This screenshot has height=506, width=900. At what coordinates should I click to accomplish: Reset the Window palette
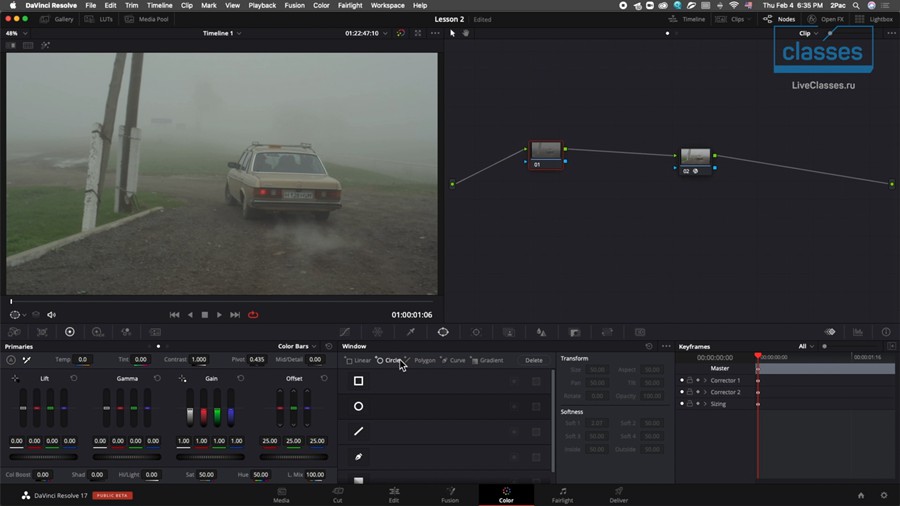click(649, 347)
